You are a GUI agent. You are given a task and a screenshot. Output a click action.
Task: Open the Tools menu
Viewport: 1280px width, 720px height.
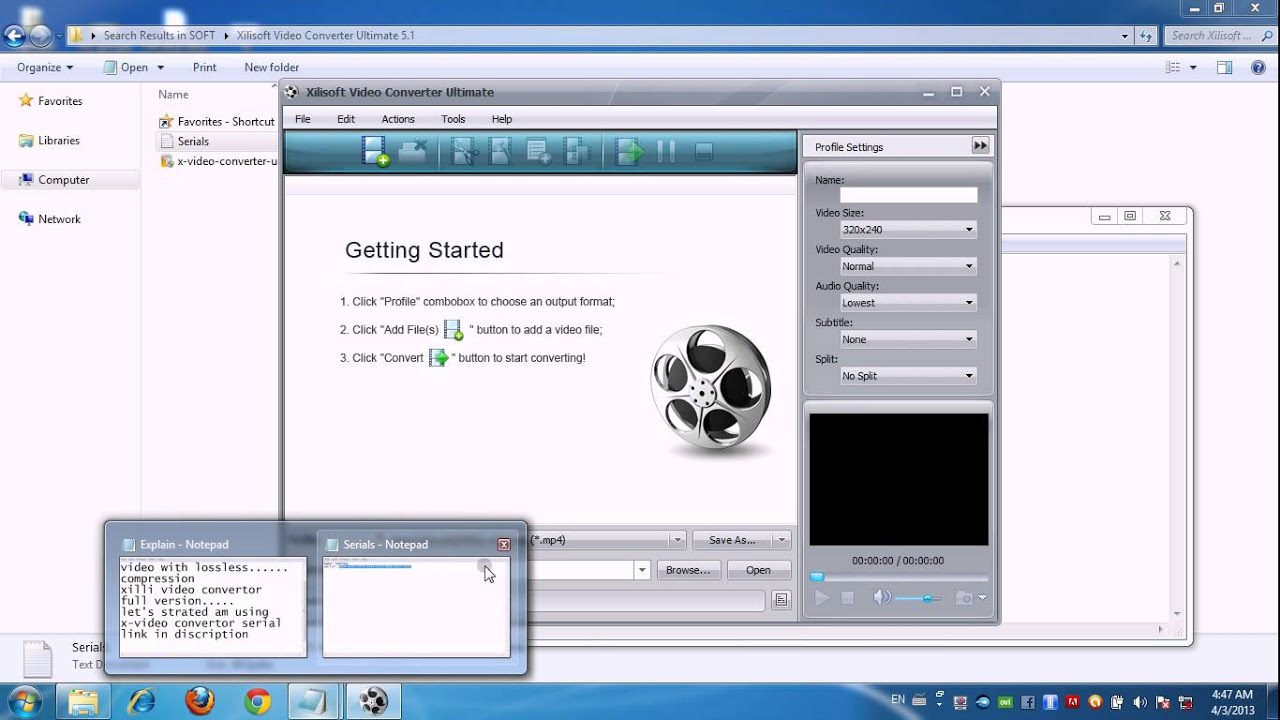pyautogui.click(x=453, y=119)
